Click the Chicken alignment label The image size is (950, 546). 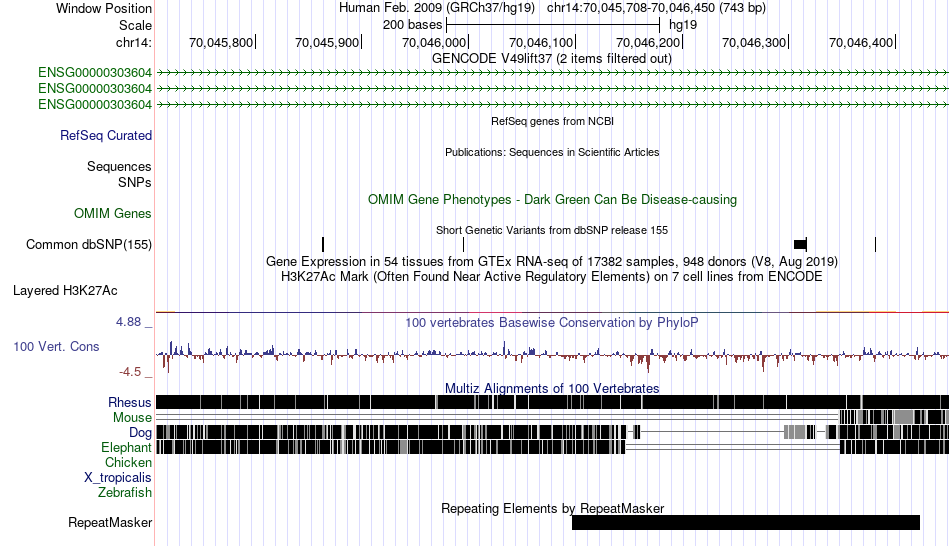[128, 462]
